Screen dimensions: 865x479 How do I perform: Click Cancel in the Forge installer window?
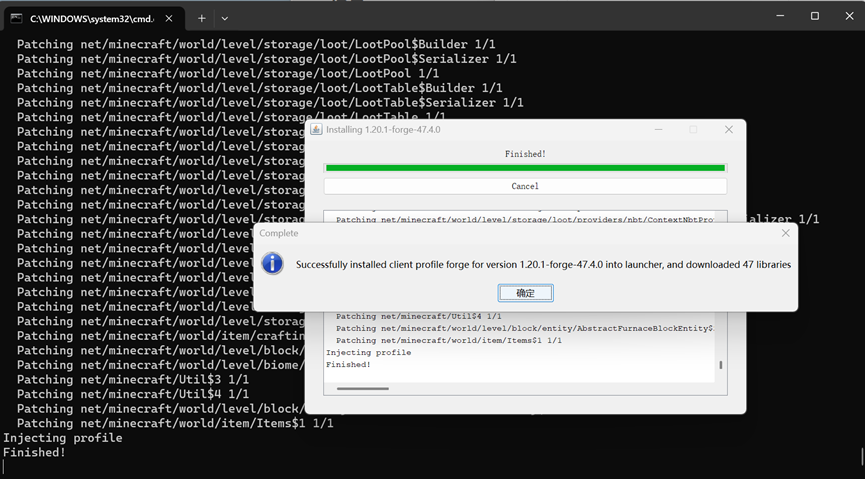point(525,186)
